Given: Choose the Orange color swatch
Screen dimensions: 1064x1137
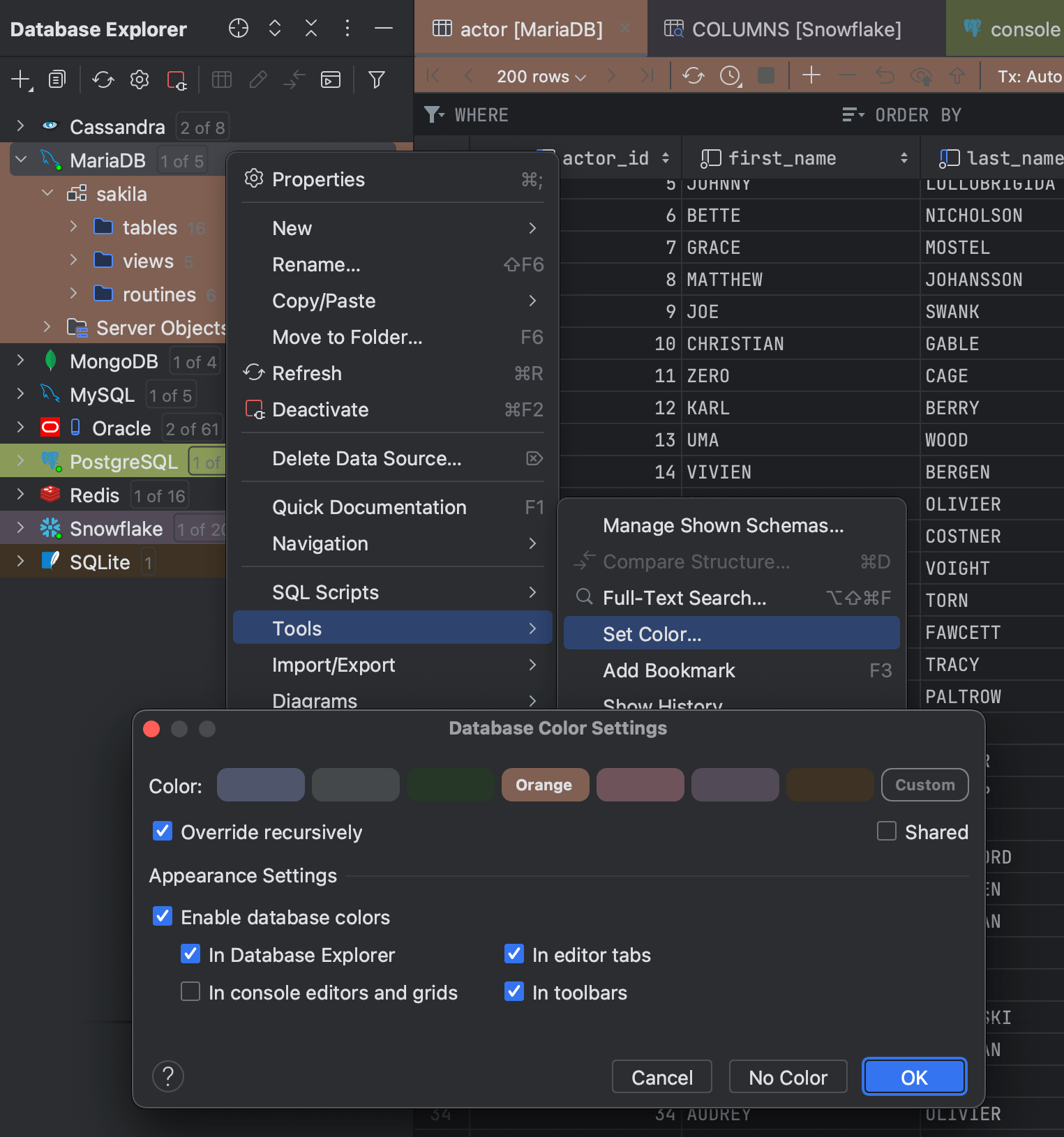Looking at the screenshot, I should (545, 785).
